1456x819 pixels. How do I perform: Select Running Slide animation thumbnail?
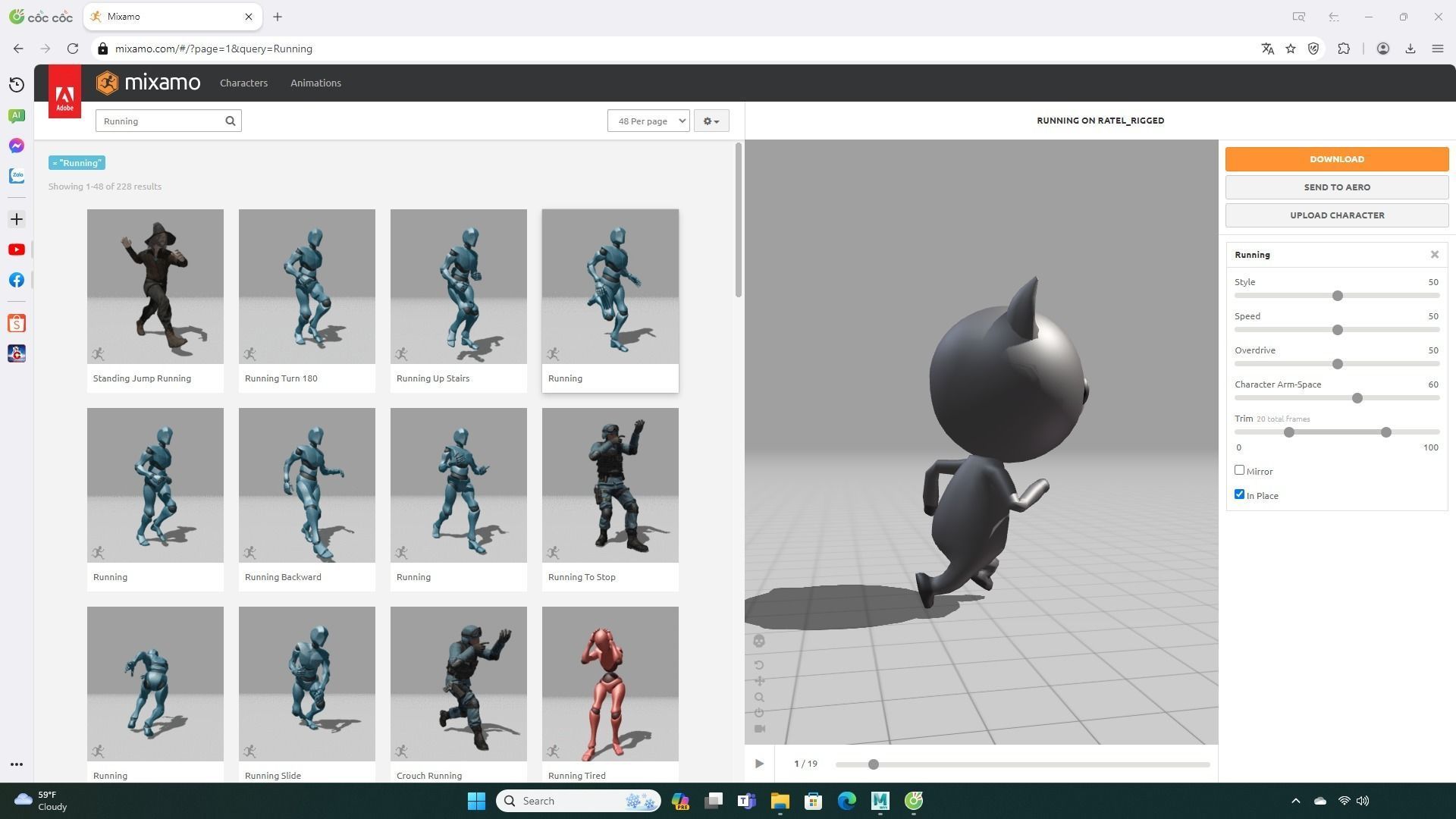coord(307,684)
